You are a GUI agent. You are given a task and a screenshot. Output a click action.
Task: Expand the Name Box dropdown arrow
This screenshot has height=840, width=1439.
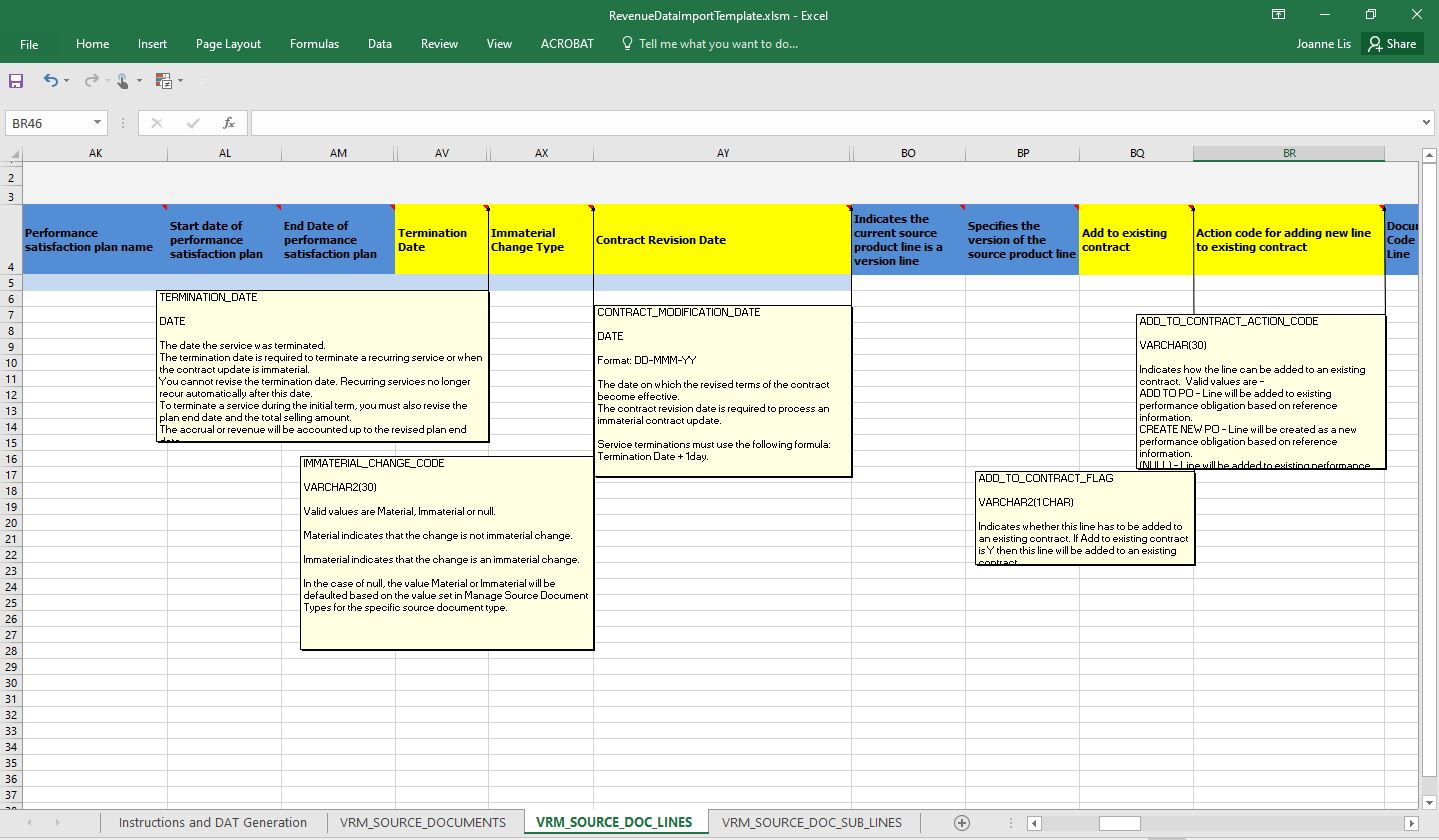pyautogui.click(x=97, y=123)
